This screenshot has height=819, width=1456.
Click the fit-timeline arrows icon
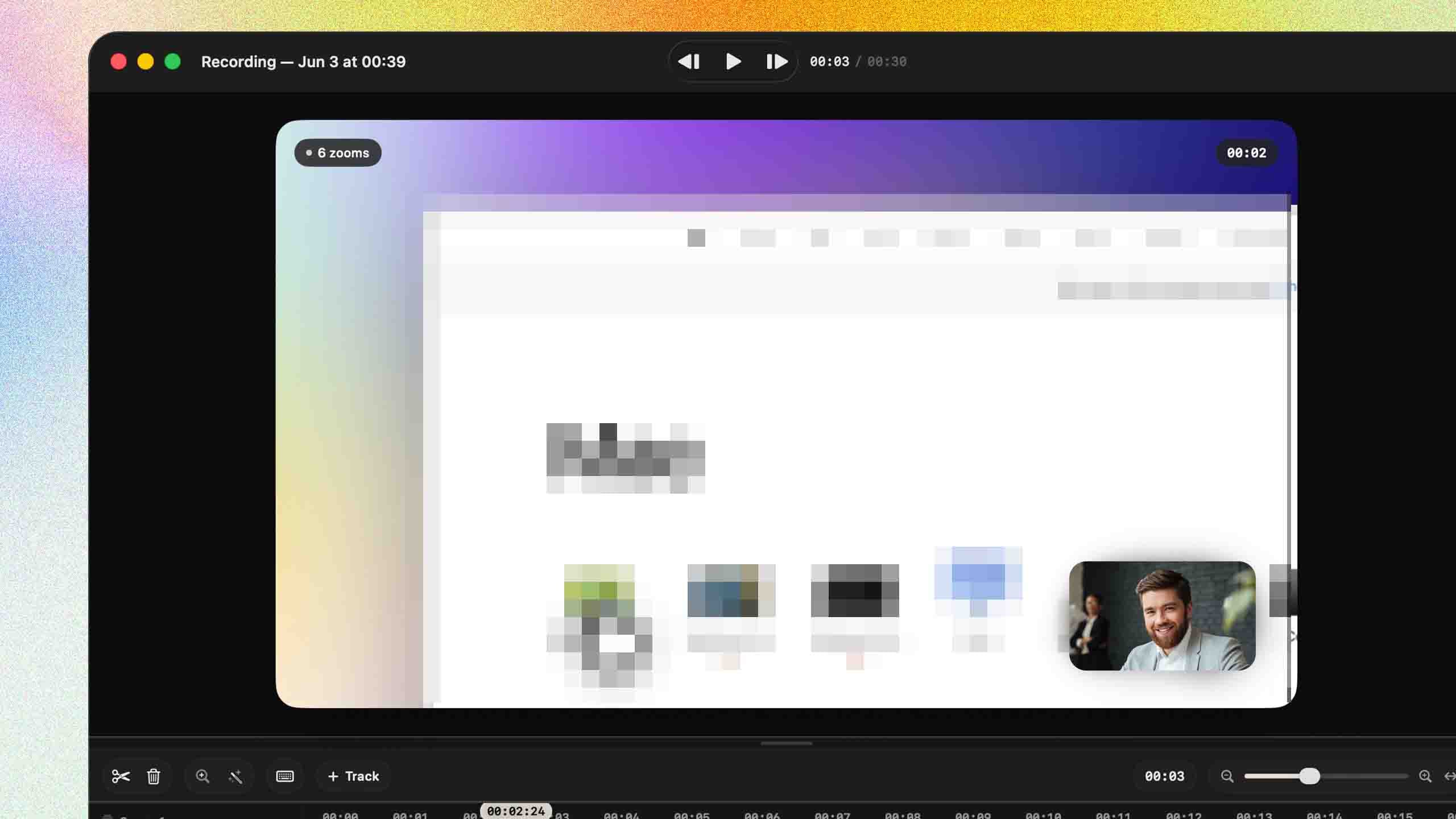click(1450, 776)
